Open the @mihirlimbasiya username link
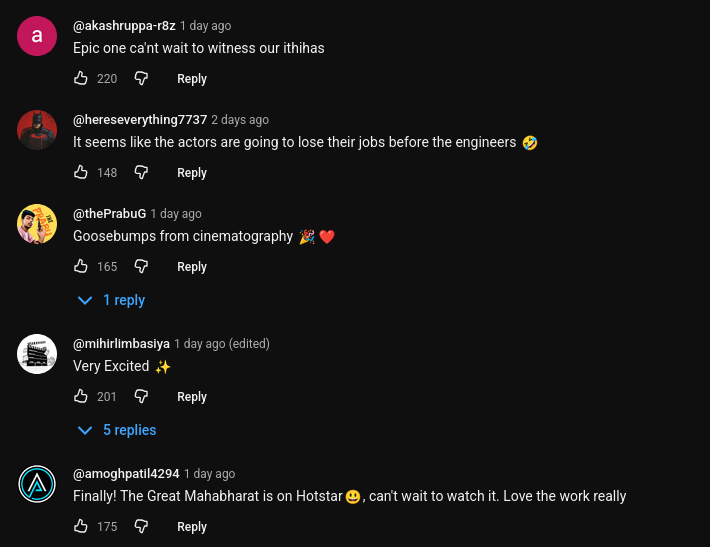This screenshot has height=547, width=710. [121, 344]
